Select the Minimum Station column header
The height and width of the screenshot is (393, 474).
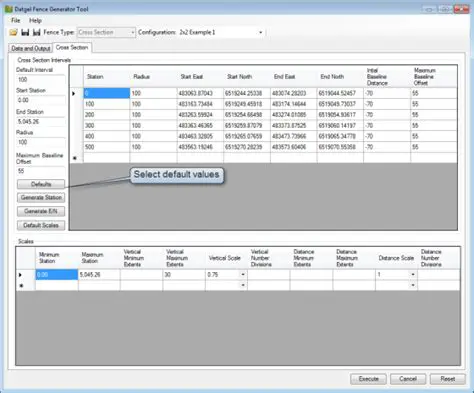pyautogui.click(x=57, y=258)
